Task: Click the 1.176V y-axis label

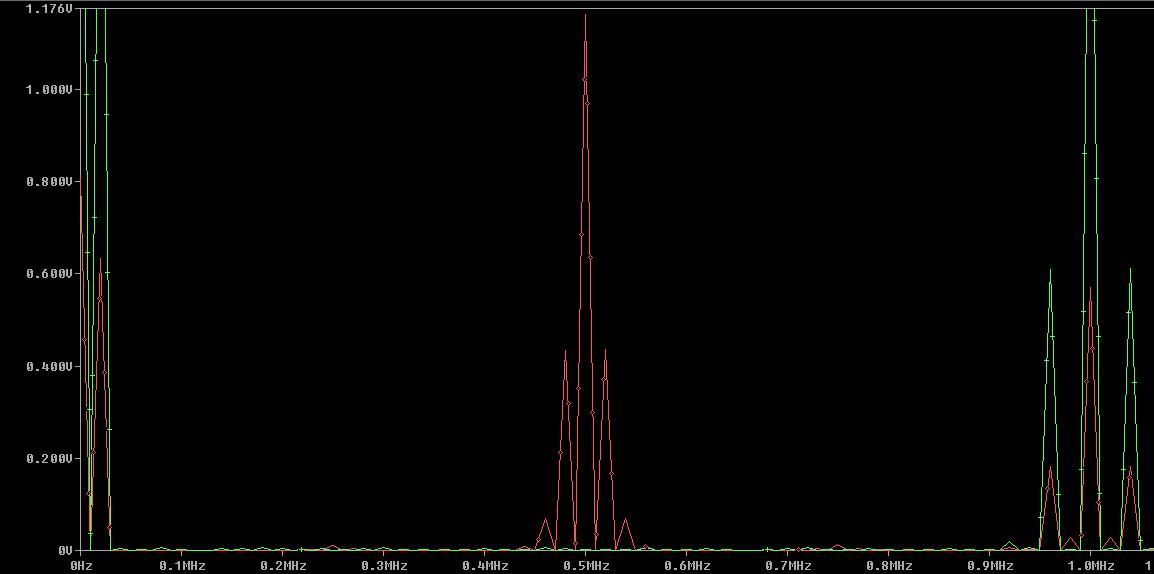Action: [49, 9]
